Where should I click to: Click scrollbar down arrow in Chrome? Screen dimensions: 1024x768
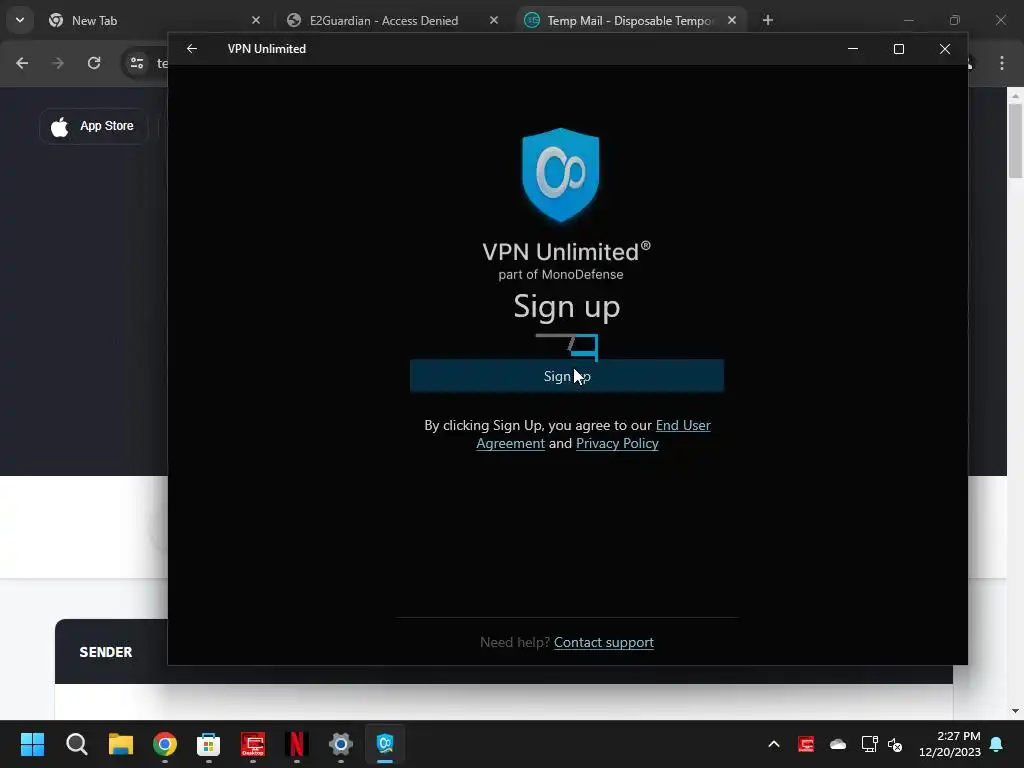(x=1015, y=711)
